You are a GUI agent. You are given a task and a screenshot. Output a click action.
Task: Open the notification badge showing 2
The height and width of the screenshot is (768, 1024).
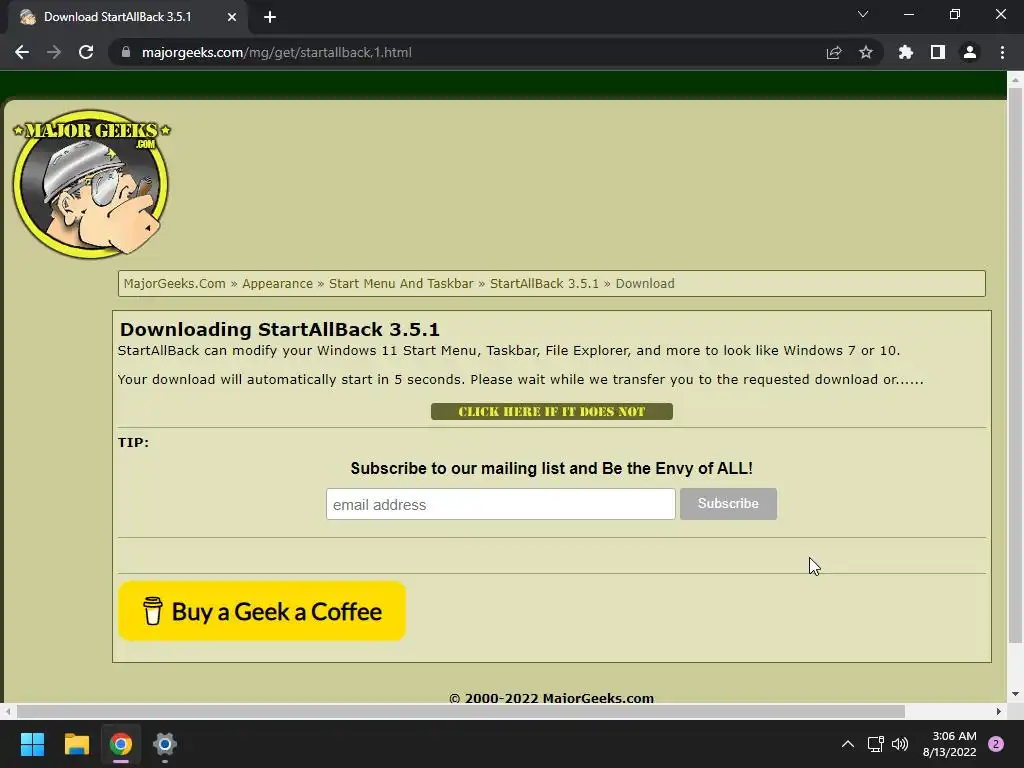[996, 744]
